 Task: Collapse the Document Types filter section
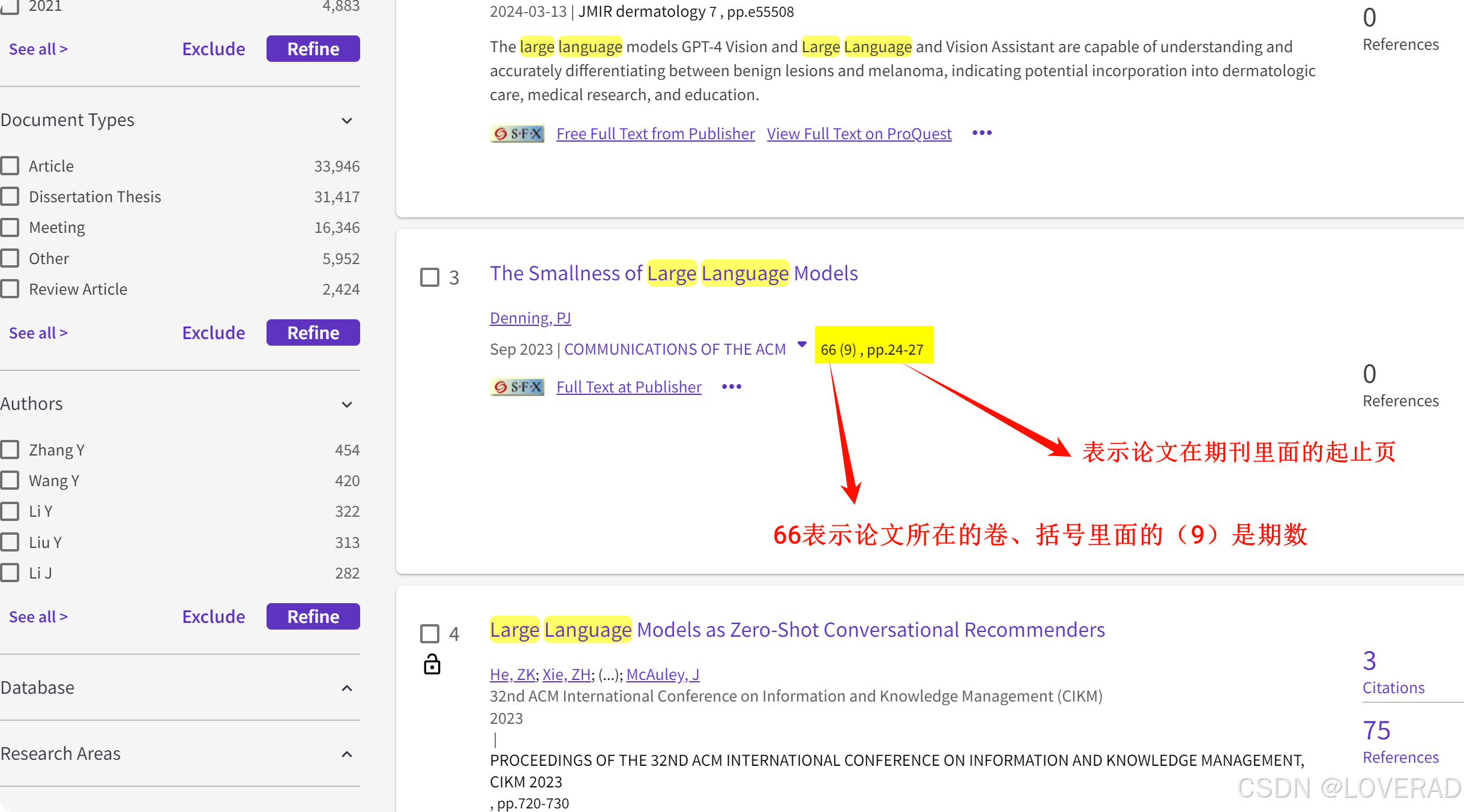coord(346,121)
